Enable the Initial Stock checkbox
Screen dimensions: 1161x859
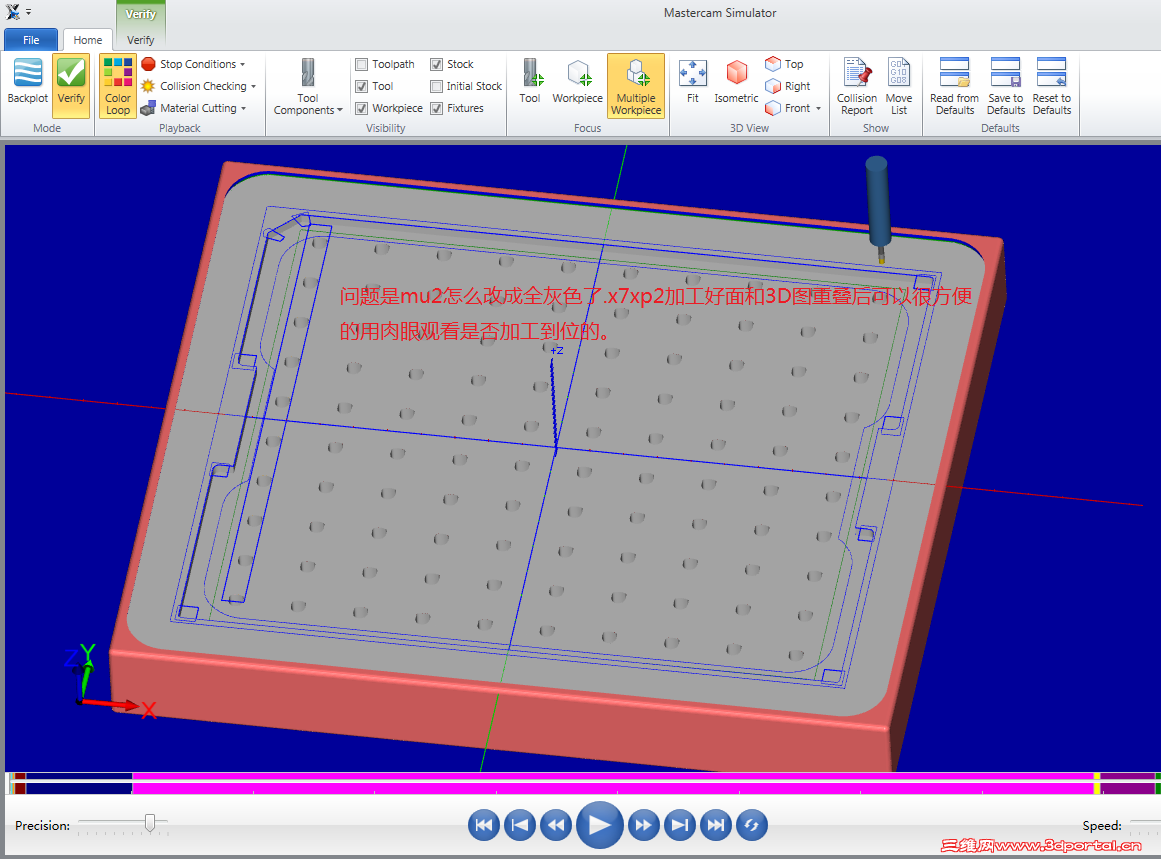pos(437,86)
